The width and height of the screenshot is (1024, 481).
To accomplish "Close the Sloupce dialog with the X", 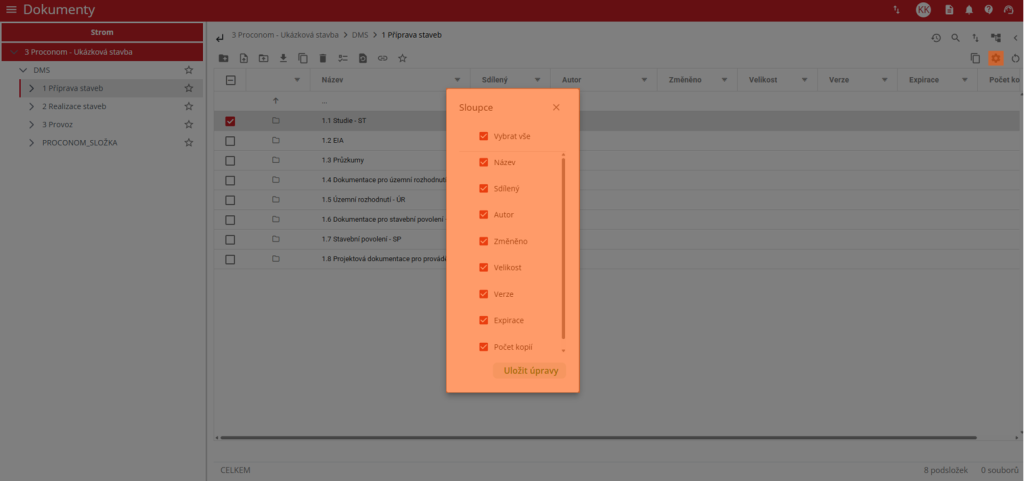I will [556, 107].
